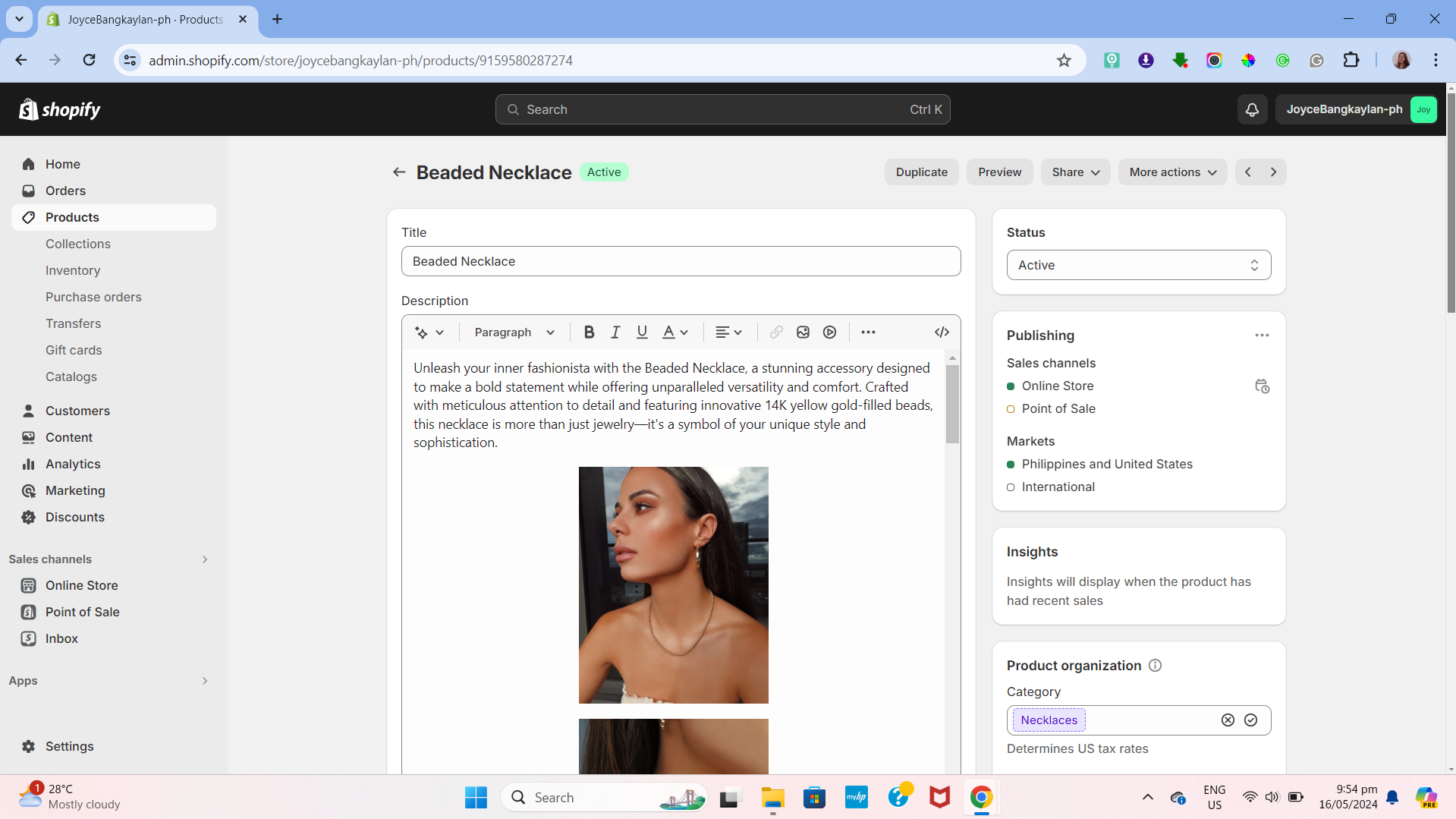The height and width of the screenshot is (819, 1456).
Task: Insert image into description
Action: click(803, 332)
